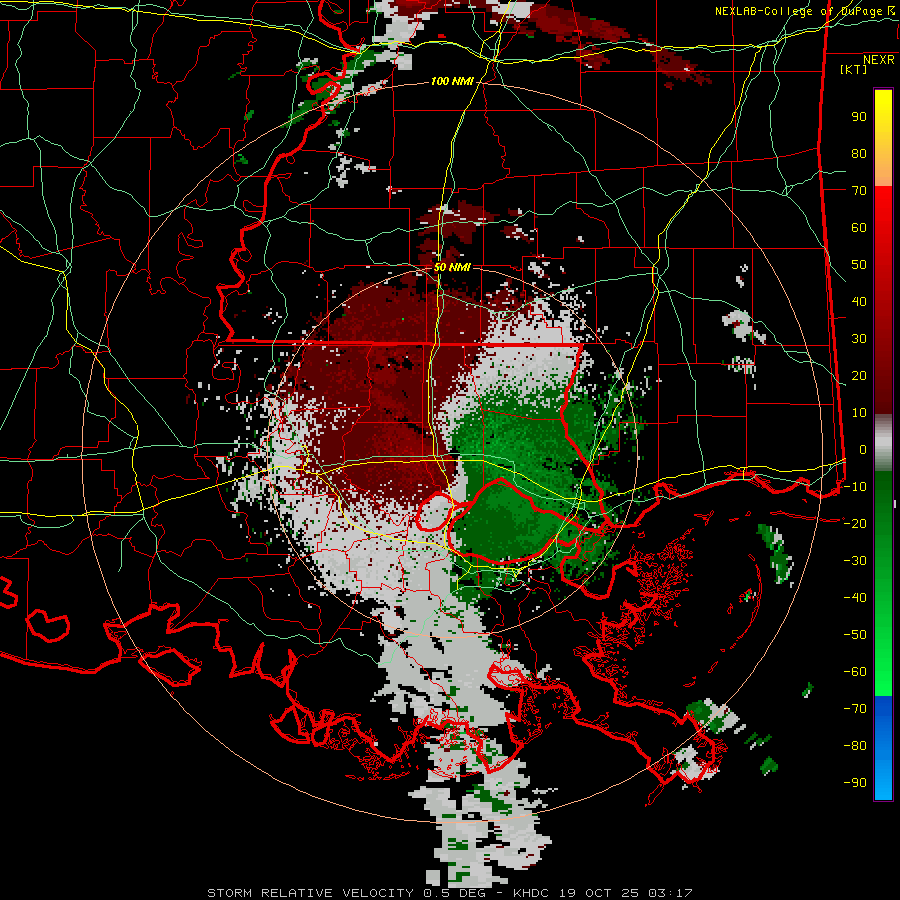
Task: Click the -90 value on the velocity scale
Action: pyautogui.click(x=855, y=783)
